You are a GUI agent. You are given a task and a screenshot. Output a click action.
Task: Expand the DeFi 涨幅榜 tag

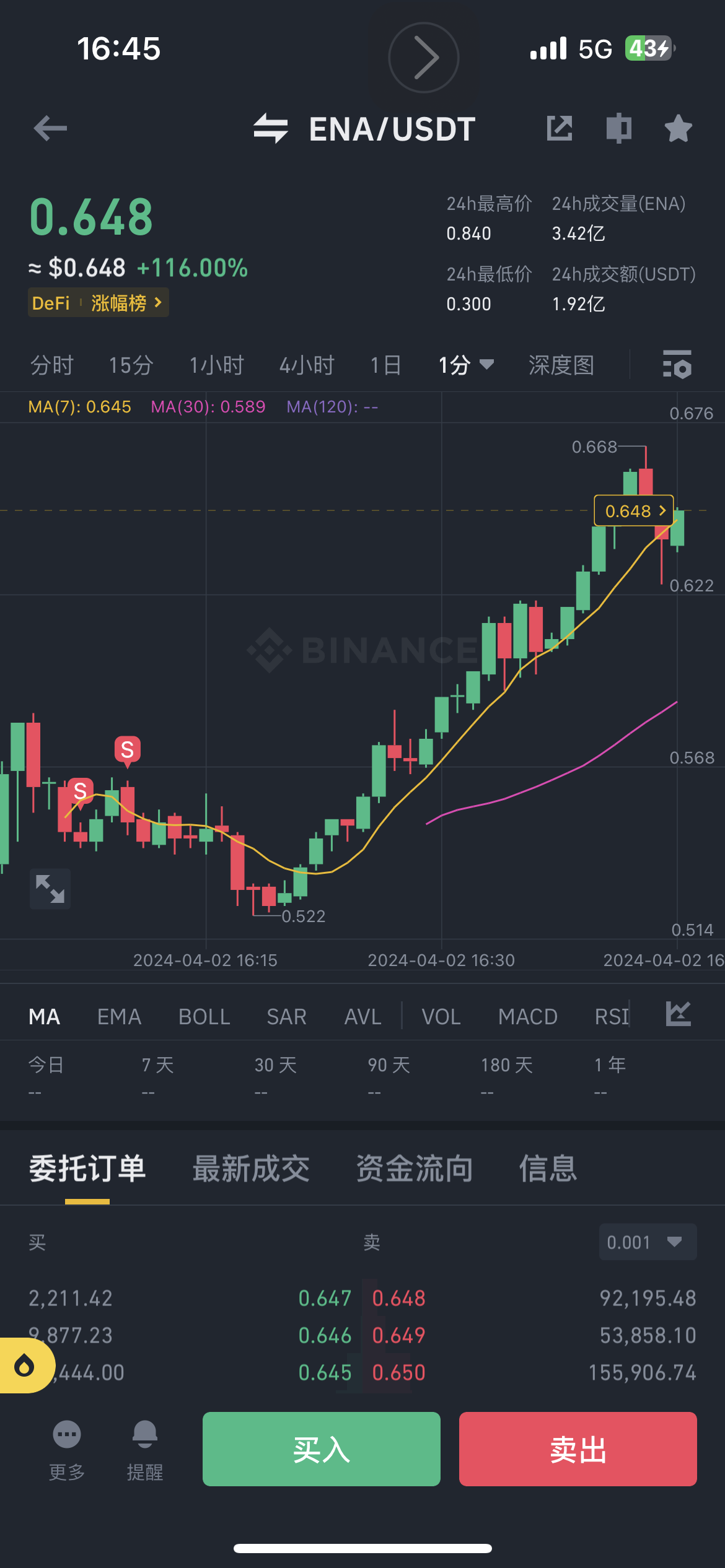(x=98, y=303)
